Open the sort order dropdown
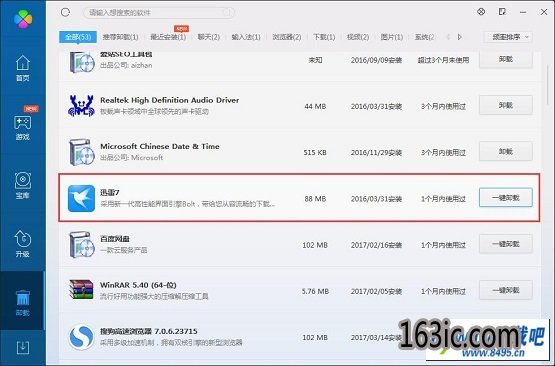Image resolution: width=555 pixels, height=366 pixels. click(508, 37)
